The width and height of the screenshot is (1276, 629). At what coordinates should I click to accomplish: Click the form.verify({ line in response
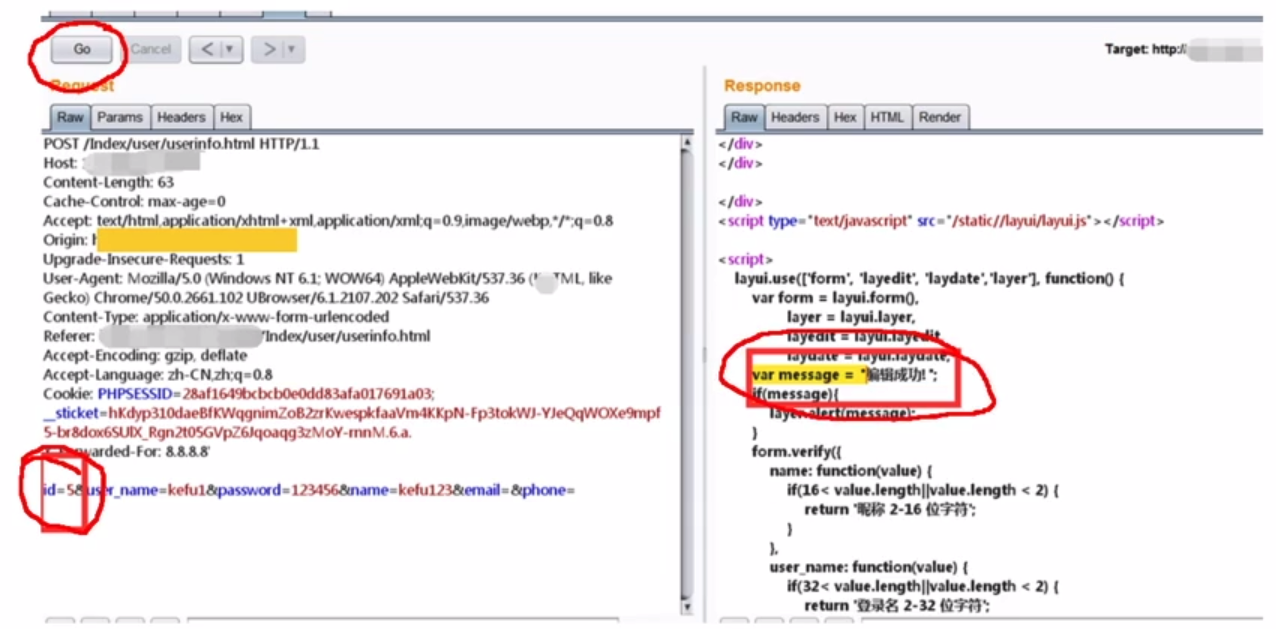[794, 452]
